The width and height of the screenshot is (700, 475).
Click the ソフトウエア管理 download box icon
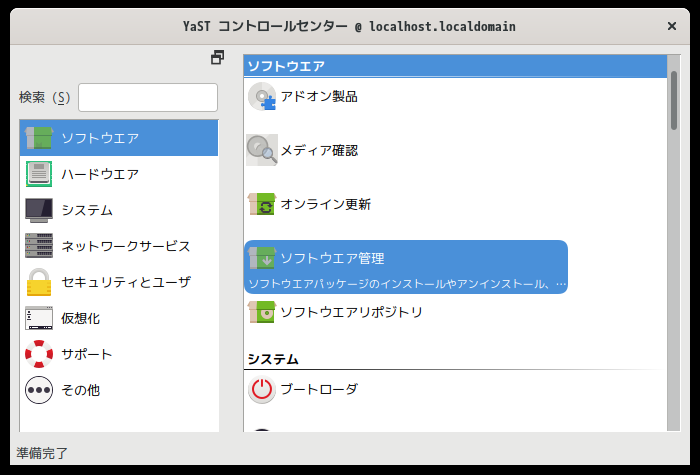point(262,258)
